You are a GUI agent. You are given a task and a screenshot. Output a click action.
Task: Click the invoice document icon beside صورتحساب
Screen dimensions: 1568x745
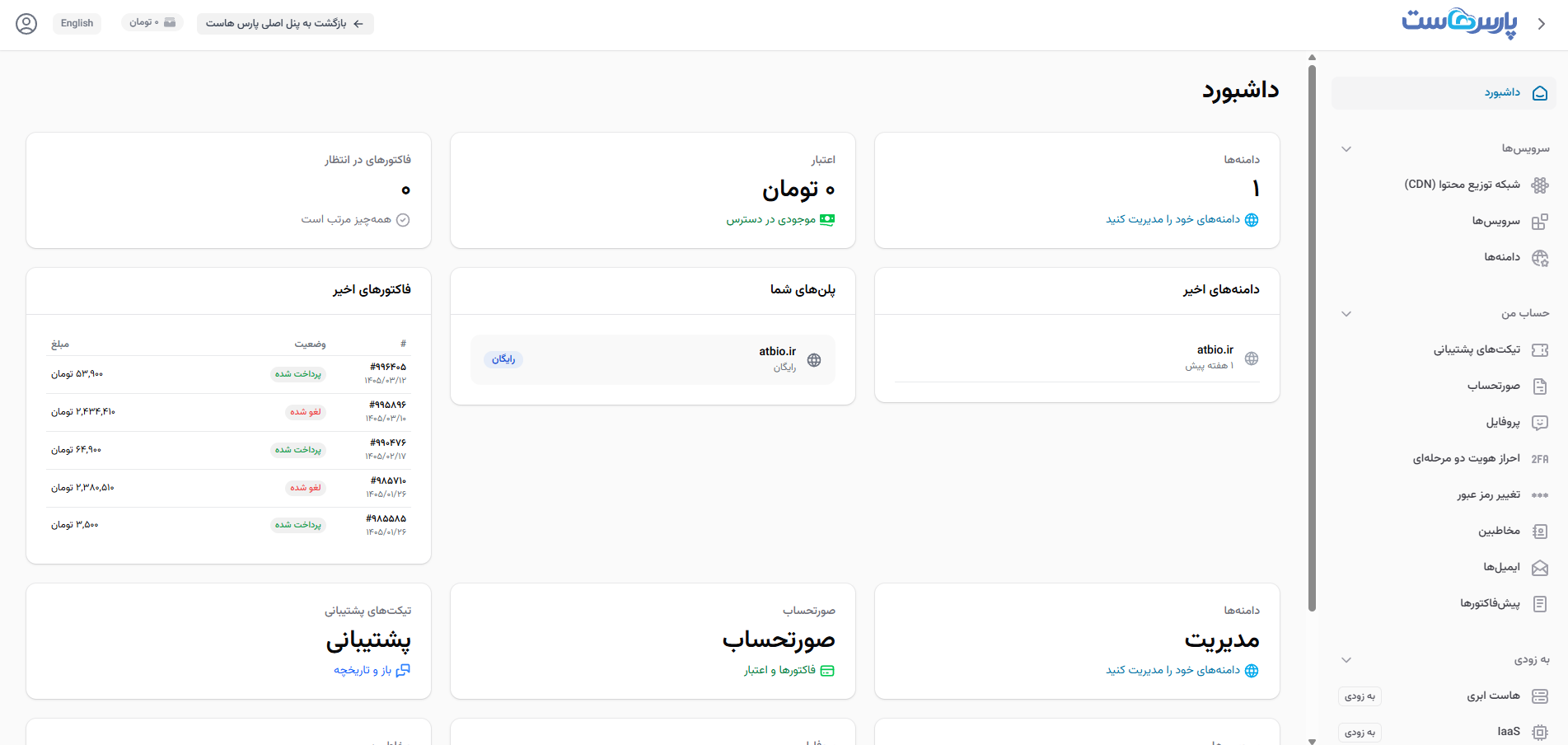click(x=1539, y=387)
